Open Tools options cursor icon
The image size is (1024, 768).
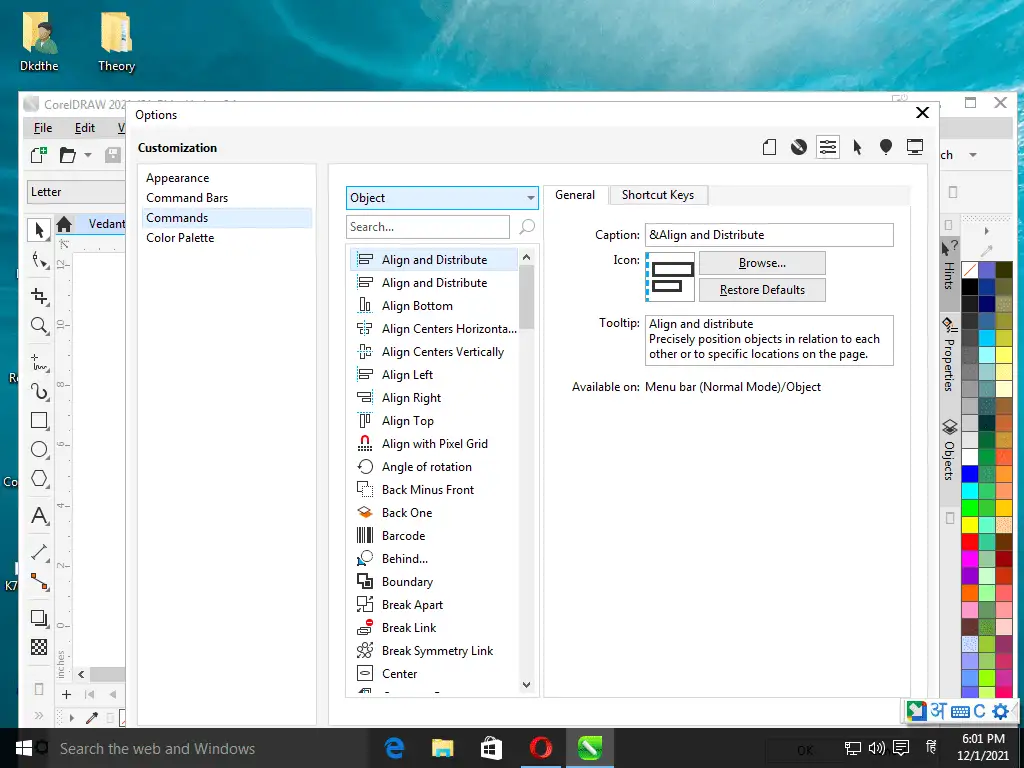click(857, 148)
